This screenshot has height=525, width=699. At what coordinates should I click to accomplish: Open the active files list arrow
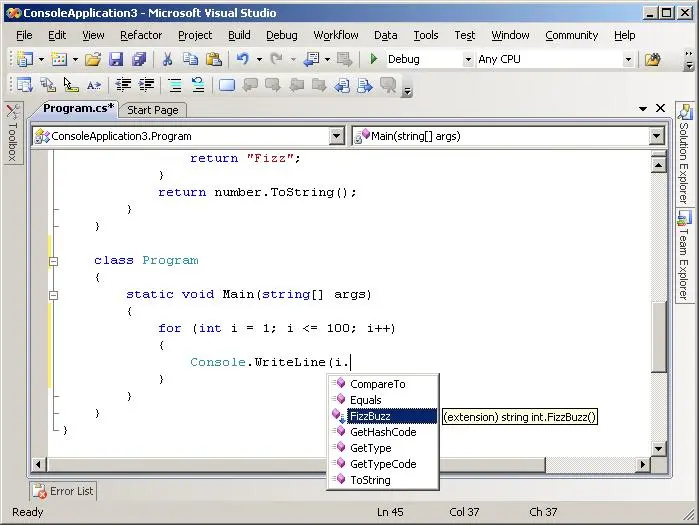pyautogui.click(x=643, y=108)
